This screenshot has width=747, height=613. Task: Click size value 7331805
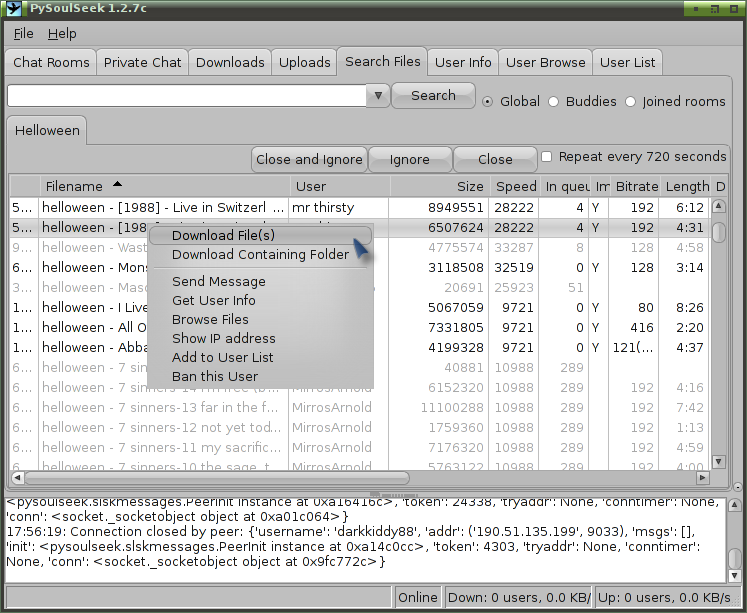pos(455,328)
